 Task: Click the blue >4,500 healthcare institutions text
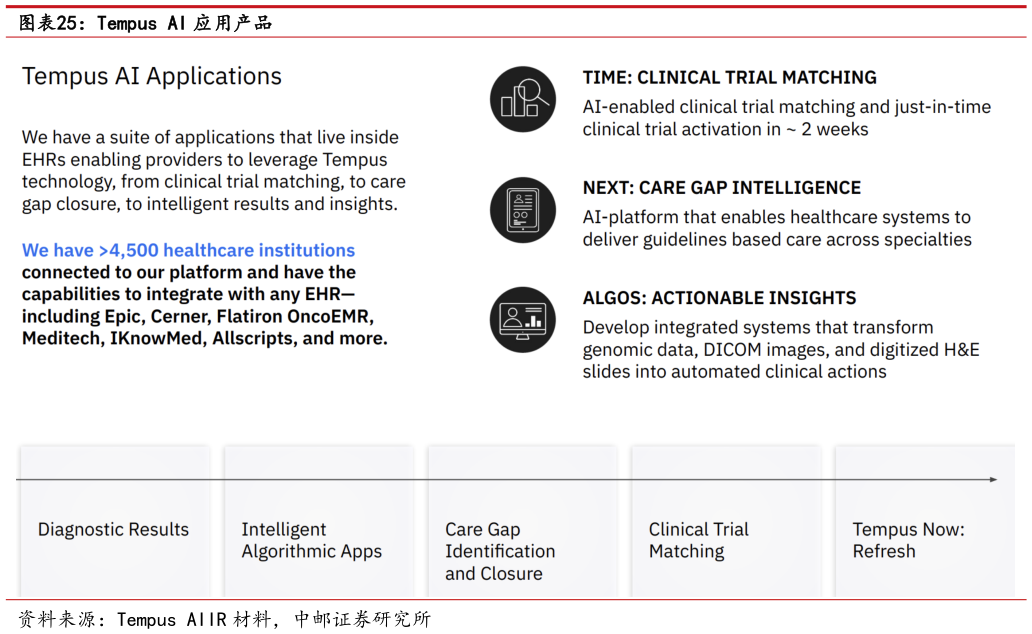[x=188, y=250]
